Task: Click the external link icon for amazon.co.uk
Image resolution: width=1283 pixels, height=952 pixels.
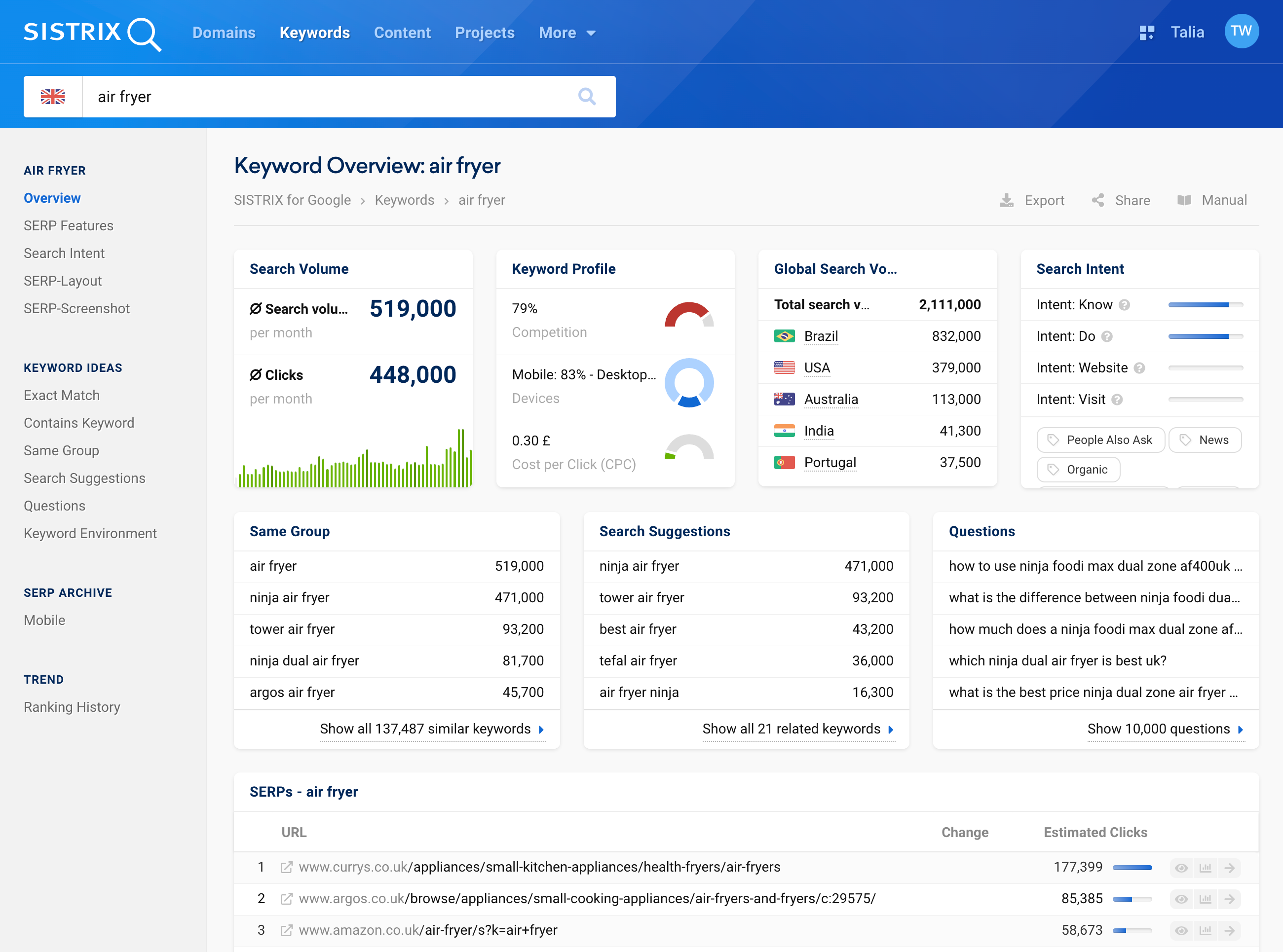Action: coord(287,931)
